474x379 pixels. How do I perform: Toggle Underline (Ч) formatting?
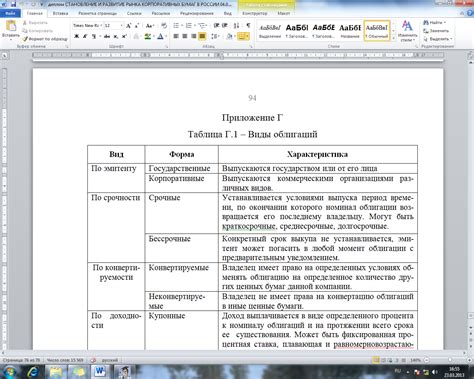pyautogui.click(x=94, y=36)
